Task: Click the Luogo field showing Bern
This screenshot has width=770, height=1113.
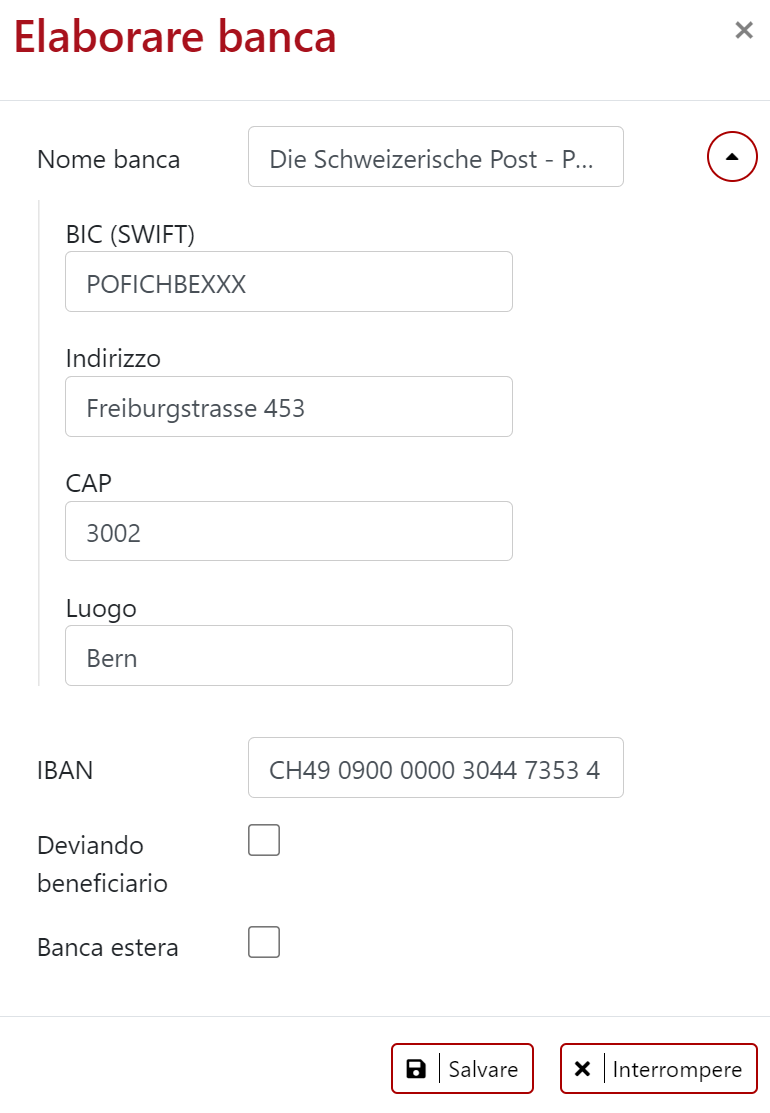Action: pyautogui.click(x=288, y=655)
